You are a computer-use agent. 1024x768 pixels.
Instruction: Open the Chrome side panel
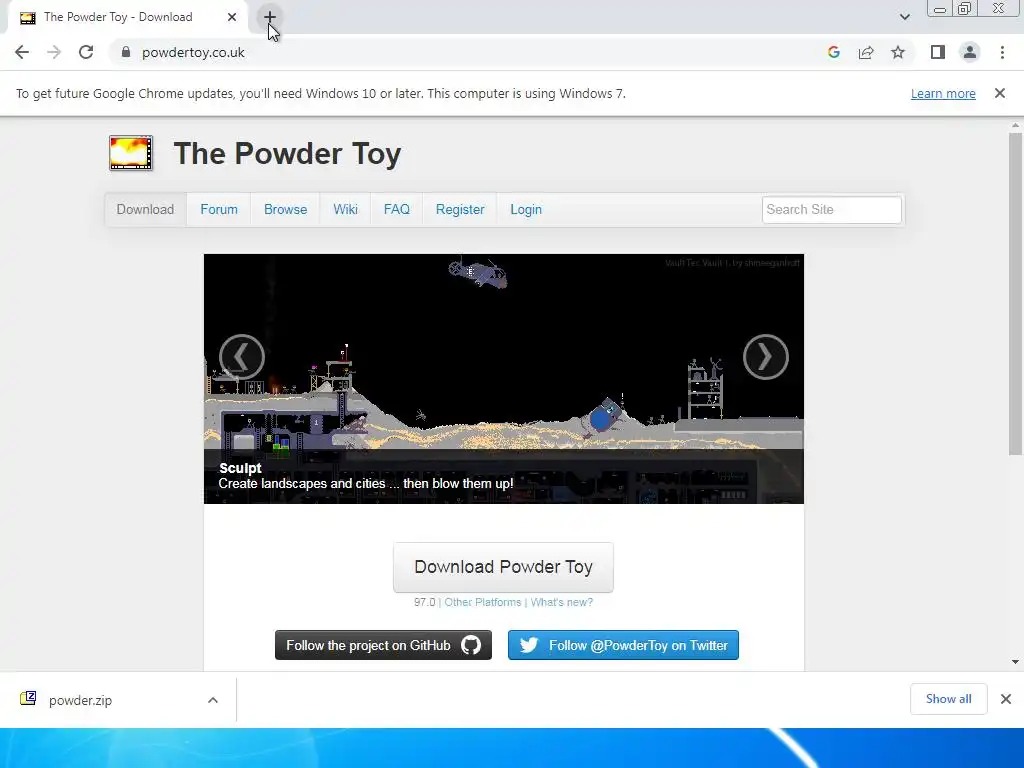pos(938,52)
